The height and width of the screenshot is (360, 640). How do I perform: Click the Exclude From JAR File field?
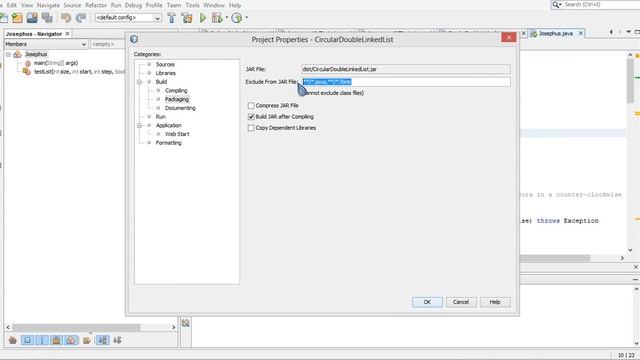coord(406,82)
